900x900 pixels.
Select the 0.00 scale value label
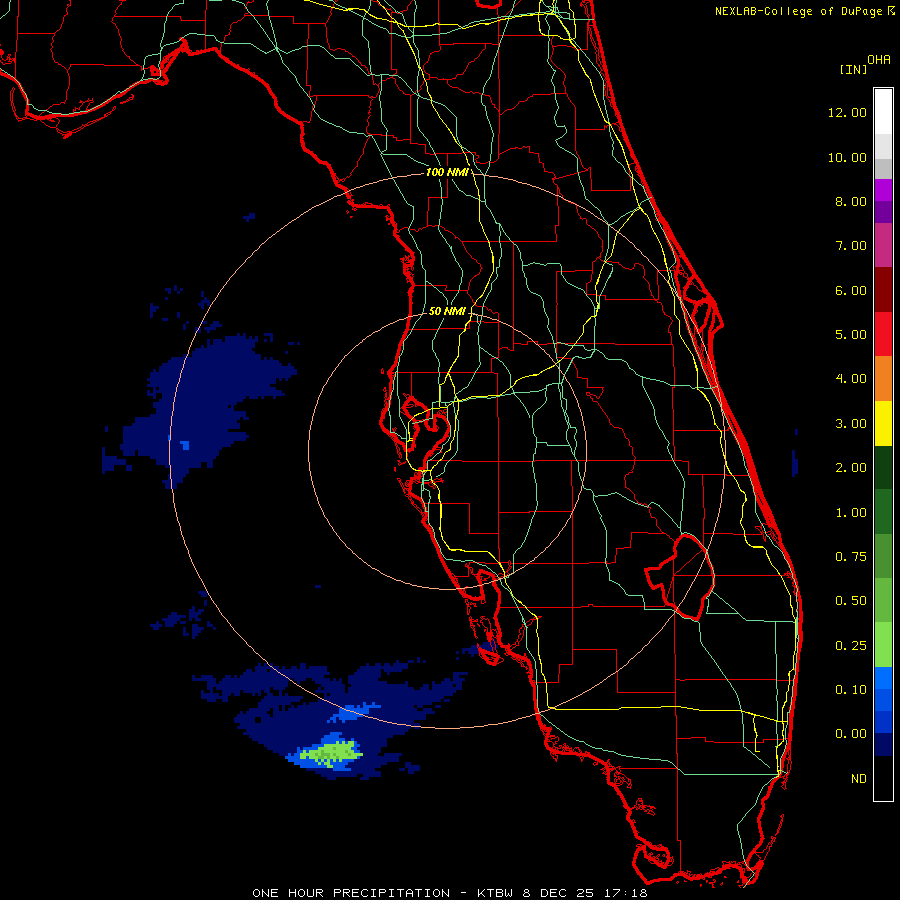[x=851, y=734]
